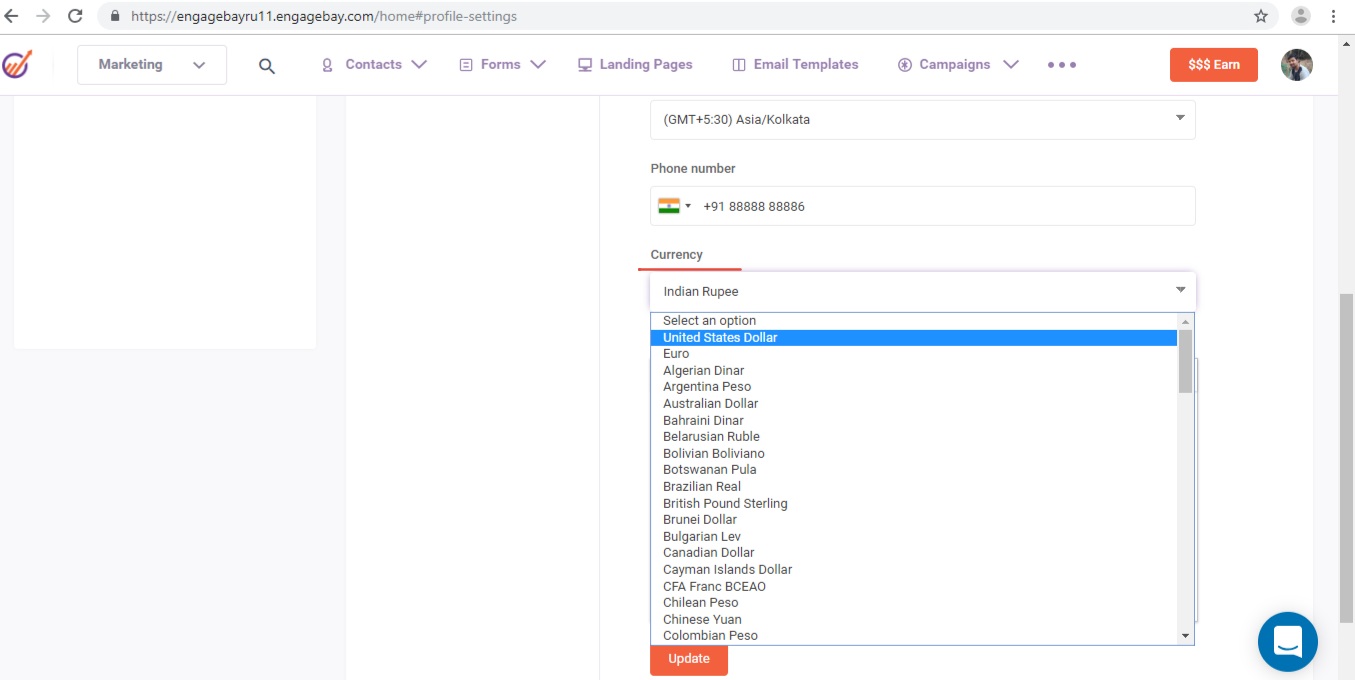Expand the Marketing module dropdown
Image resolution: width=1355 pixels, height=680 pixels.
tap(152, 65)
